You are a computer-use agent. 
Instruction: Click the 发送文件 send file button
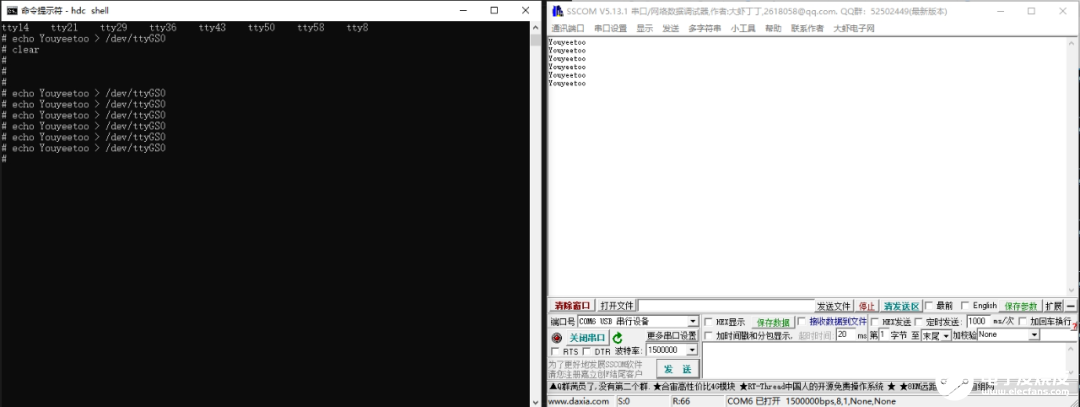(x=833, y=306)
